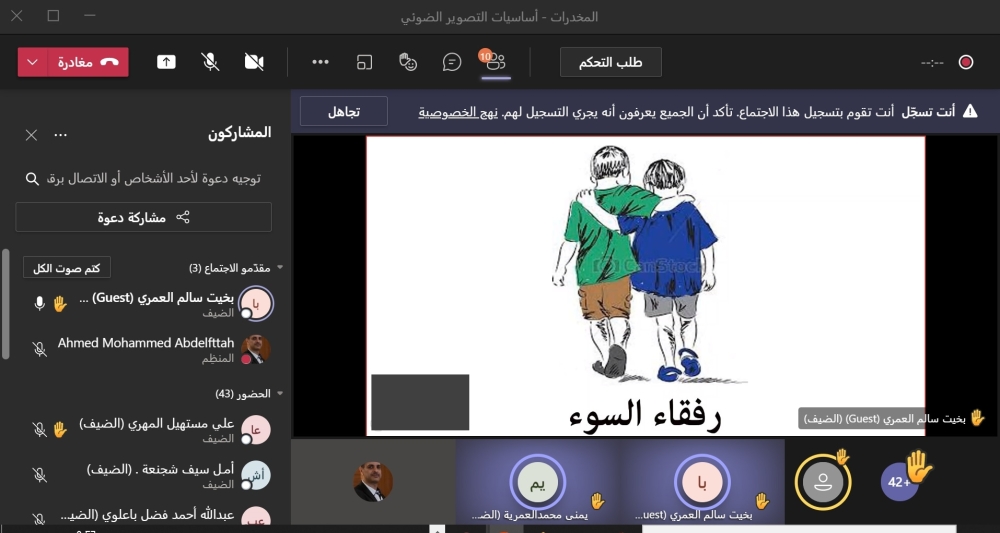Viewport: 1000px width, 533px height.
Task: Click the participants panel scrollbar
Action: [6, 305]
